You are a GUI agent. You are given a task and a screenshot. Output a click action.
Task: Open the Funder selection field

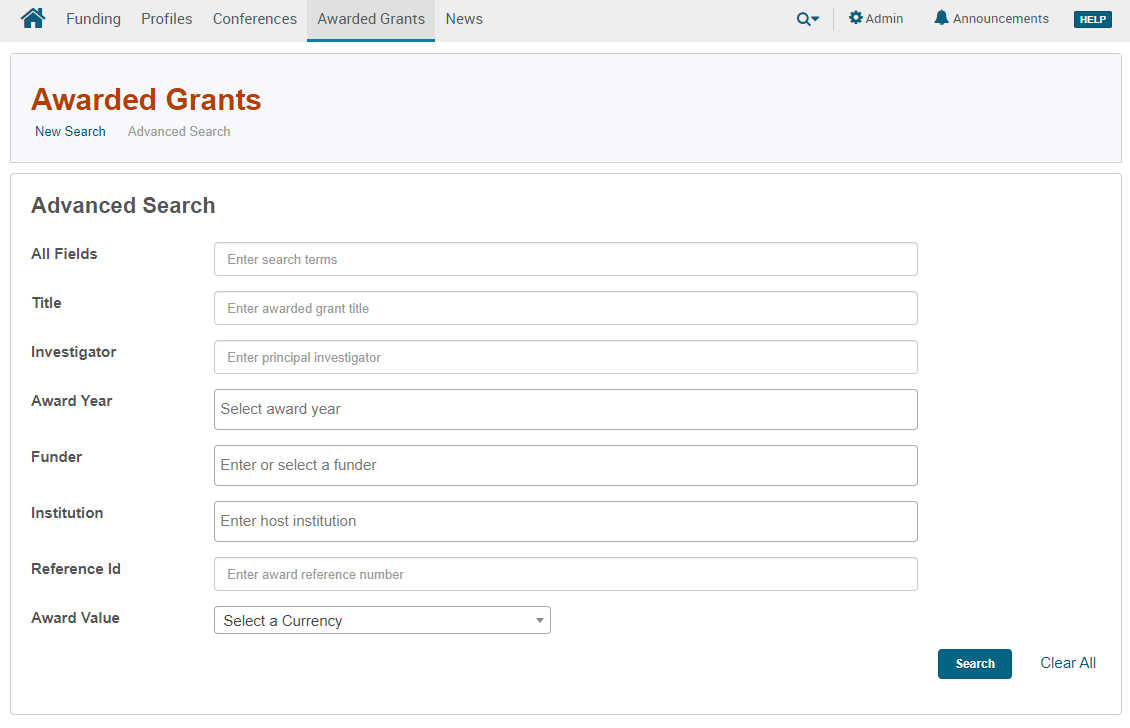565,465
